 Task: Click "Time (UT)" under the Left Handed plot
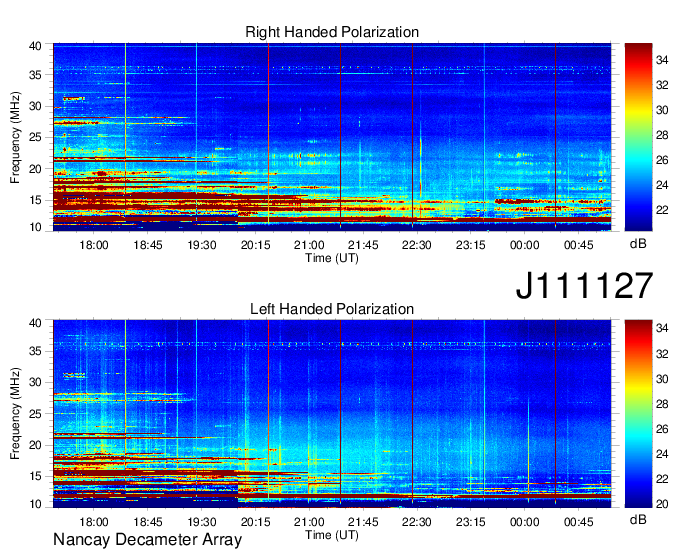coord(332,535)
